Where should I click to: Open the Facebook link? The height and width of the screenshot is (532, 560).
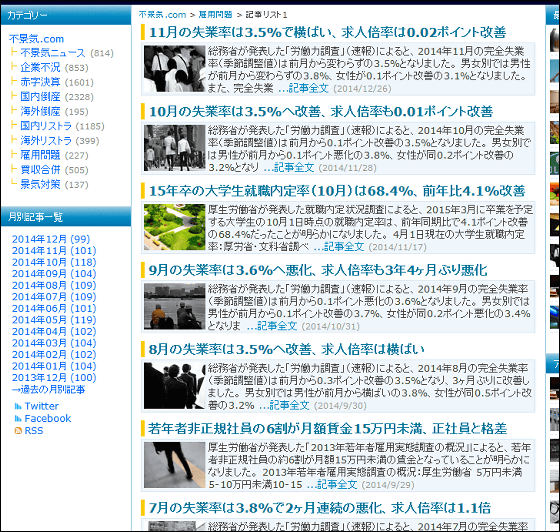coord(48,418)
